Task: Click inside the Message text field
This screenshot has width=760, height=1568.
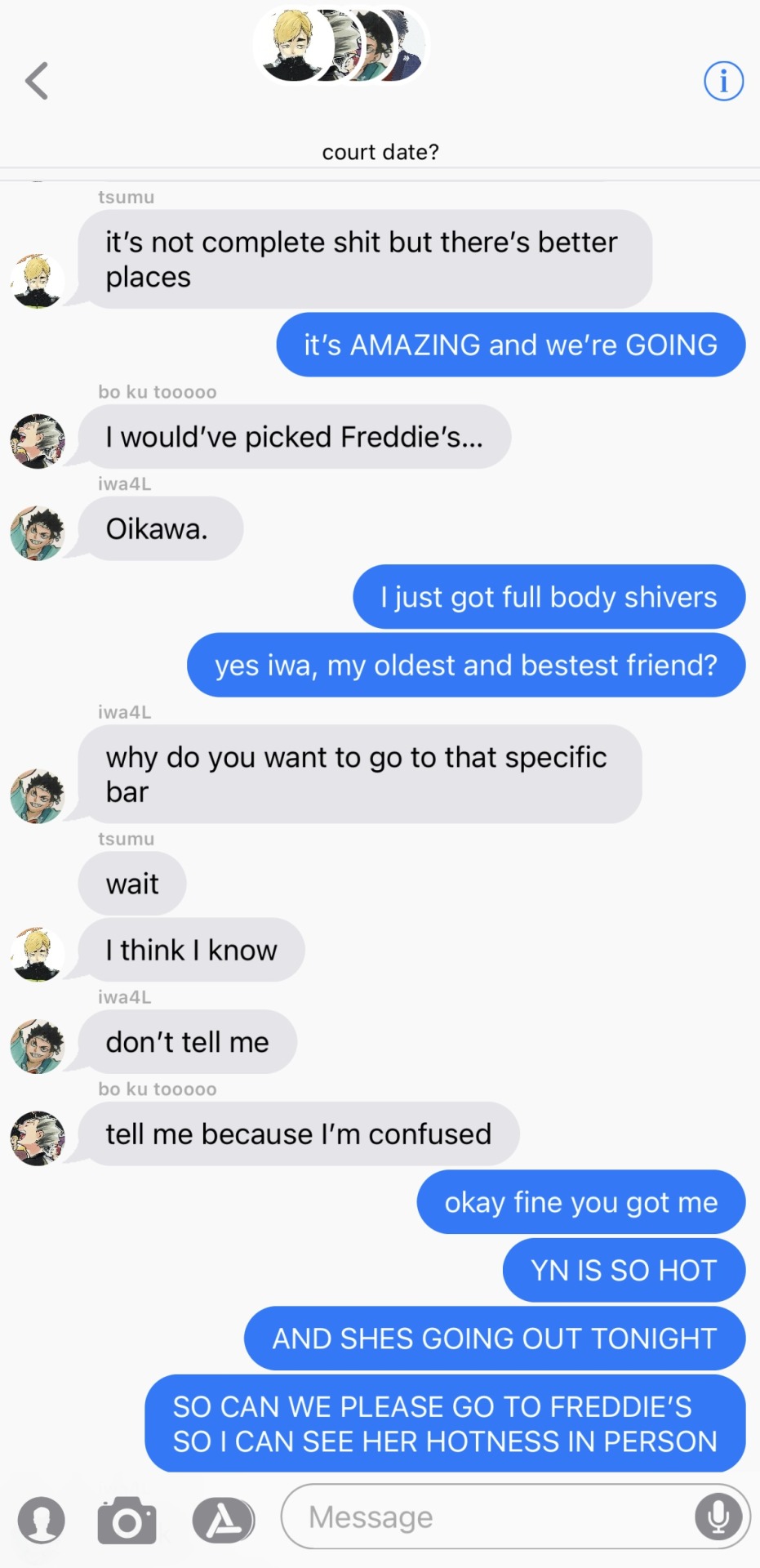Action: [x=515, y=1517]
